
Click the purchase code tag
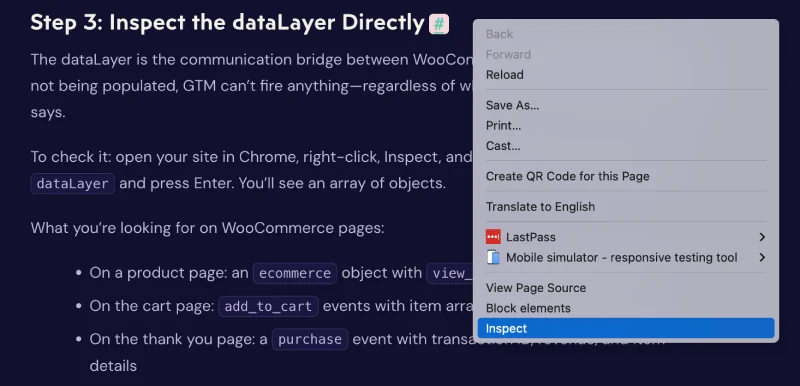pyautogui.click(x=310, y=340)
